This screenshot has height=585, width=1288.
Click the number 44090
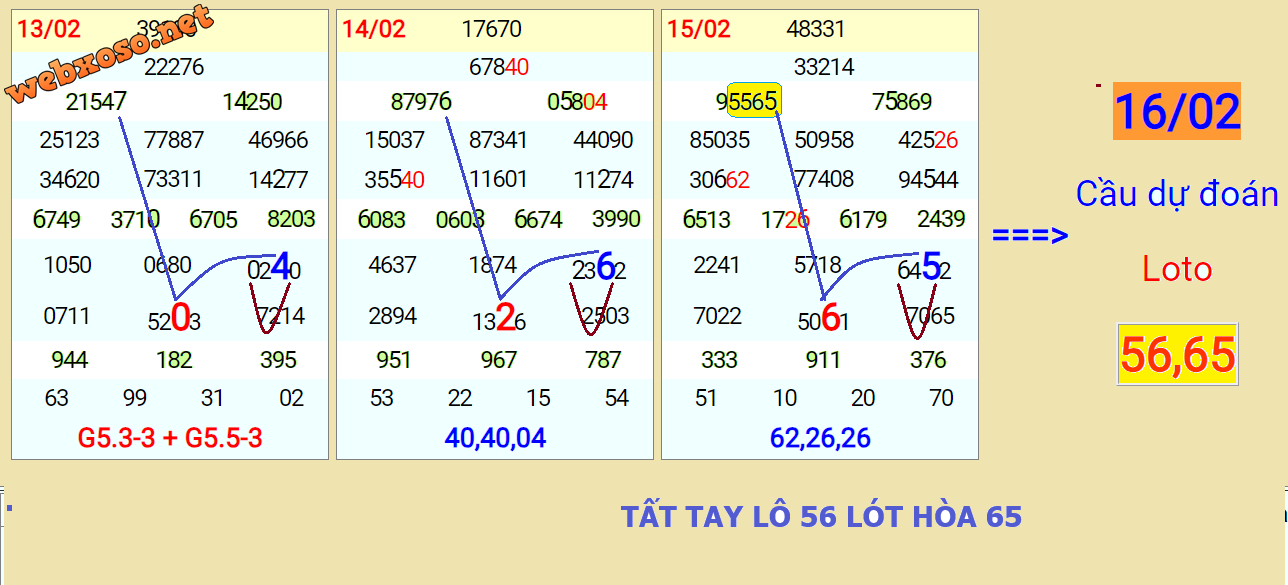603,139
